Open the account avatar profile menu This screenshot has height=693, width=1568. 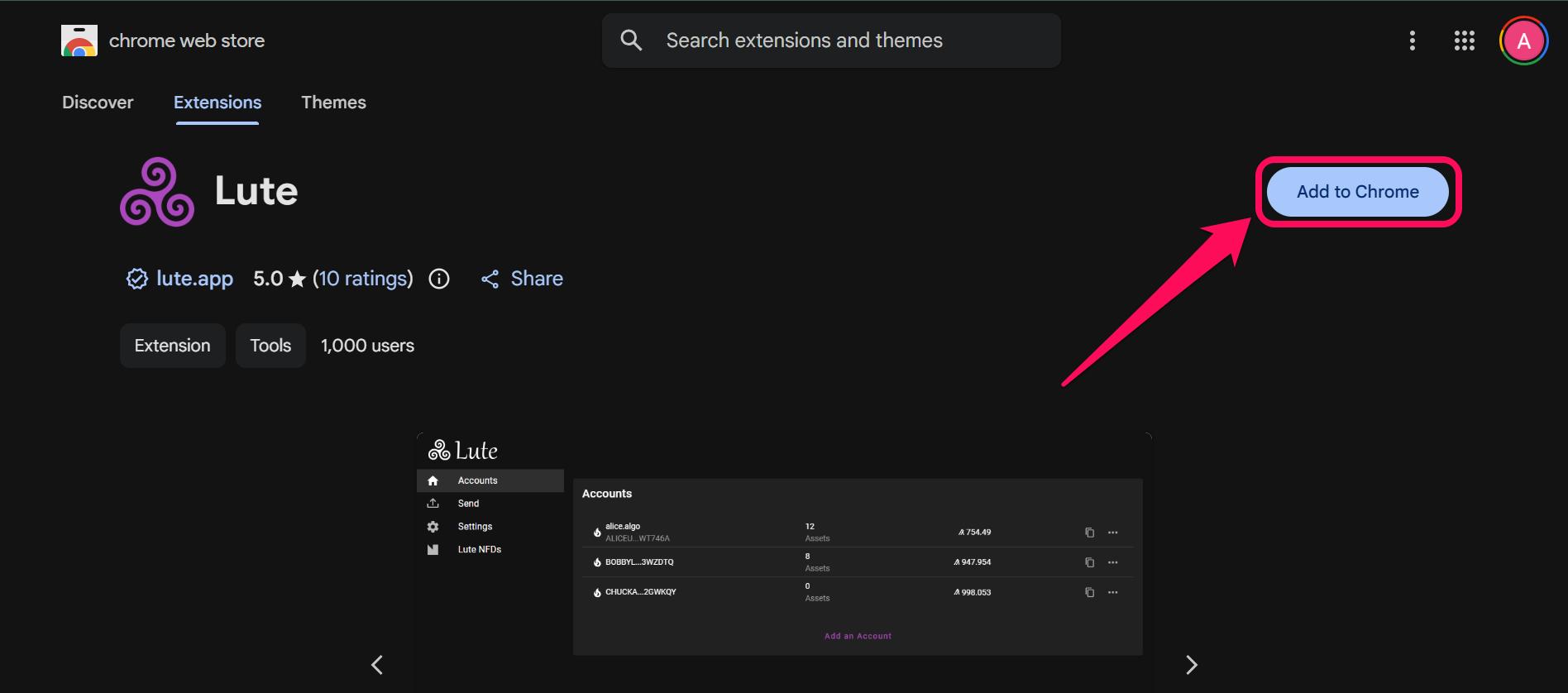pos(1524,41)
